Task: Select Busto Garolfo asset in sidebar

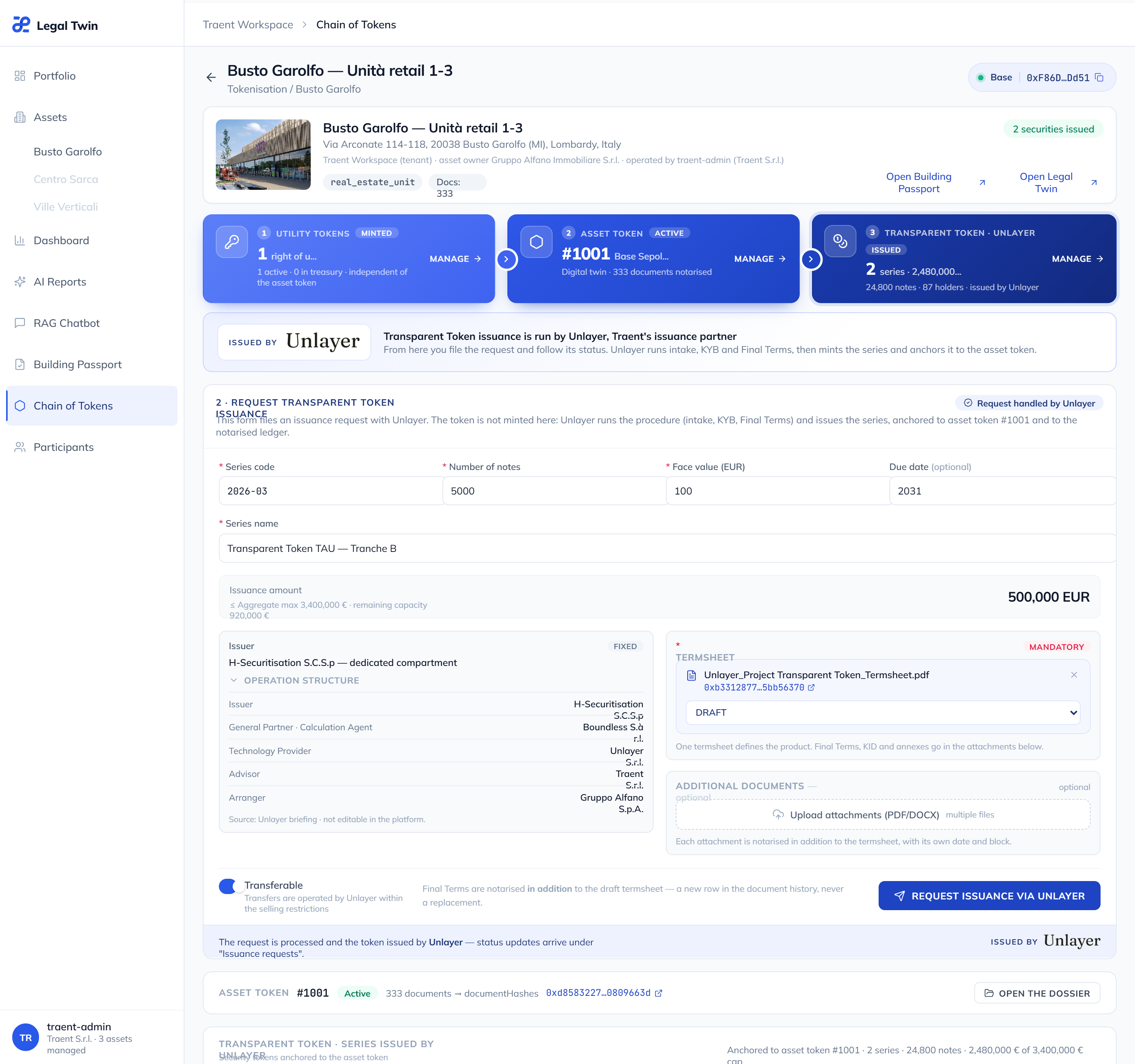Action: 68,151
